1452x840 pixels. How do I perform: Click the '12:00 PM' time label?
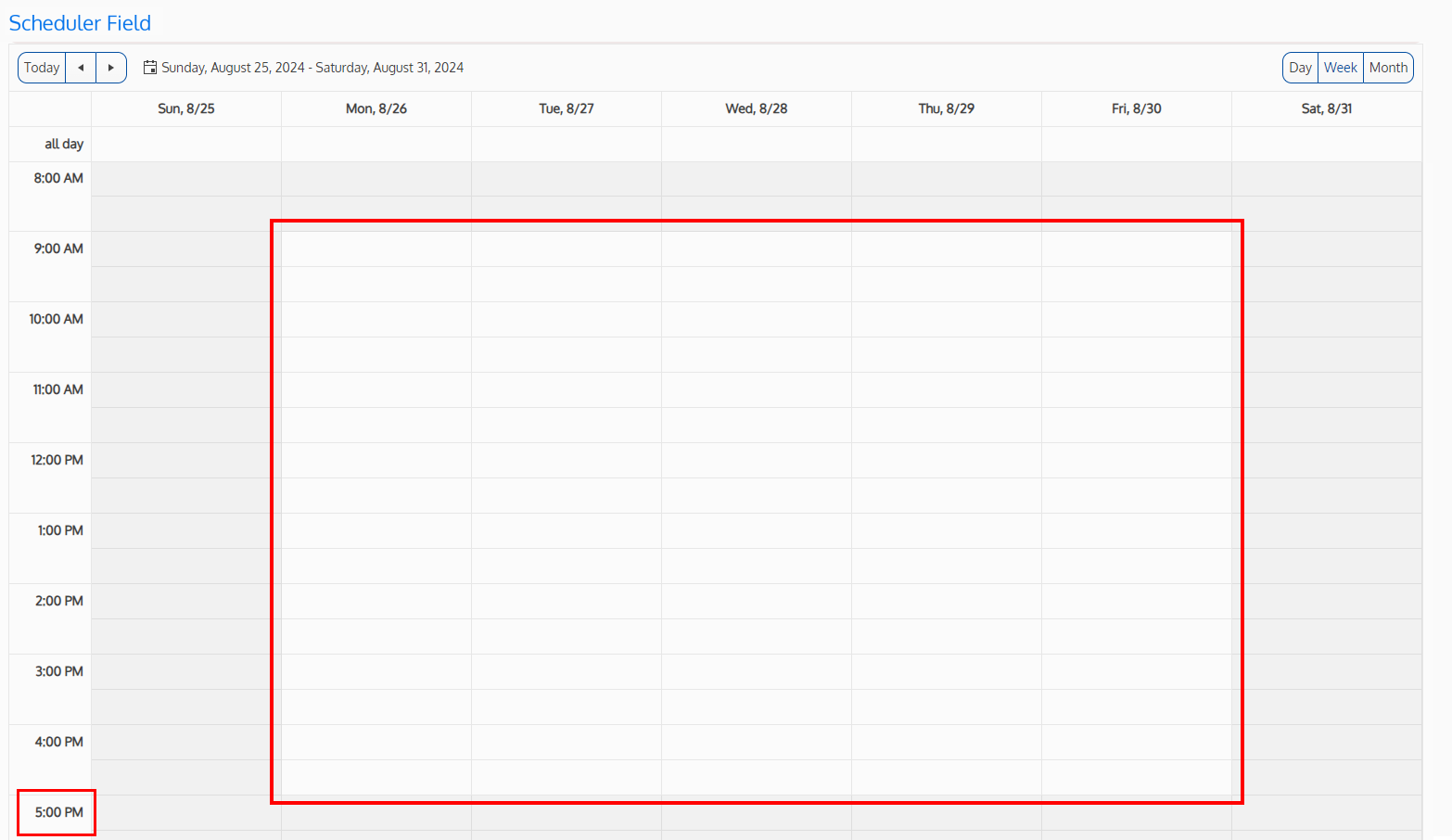pyautogui.click(x=57, y=460)
